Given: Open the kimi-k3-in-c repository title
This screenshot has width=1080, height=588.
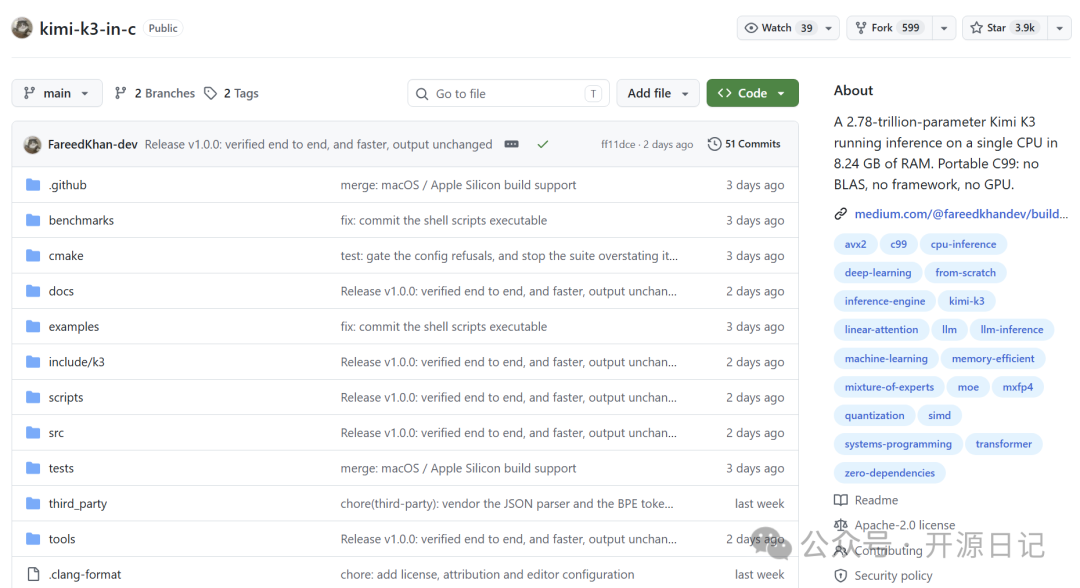Looking at the screenshot, I should click(x=87, y=28).
